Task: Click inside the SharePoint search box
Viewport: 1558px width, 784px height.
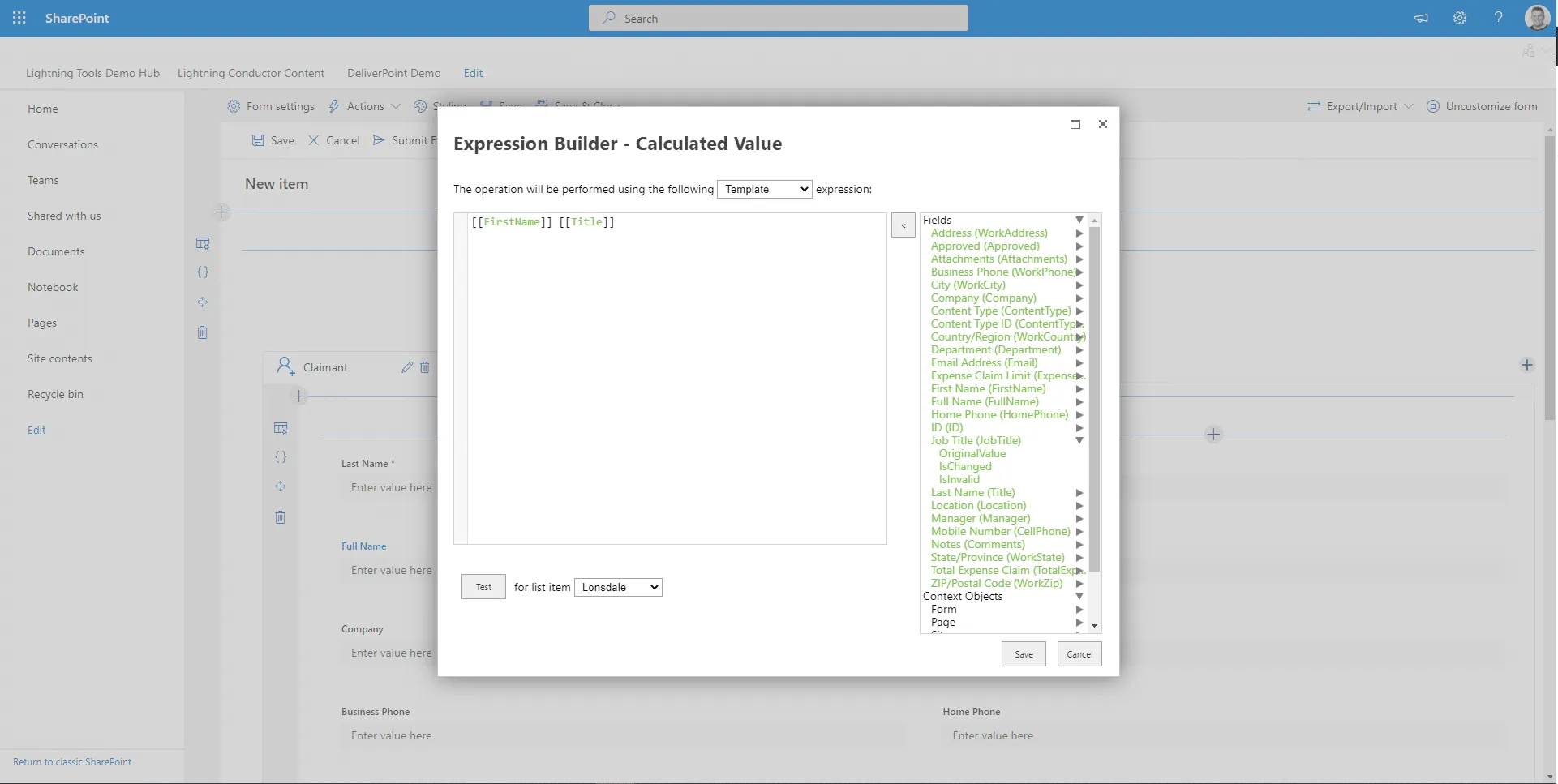Action: pos(777,18)
